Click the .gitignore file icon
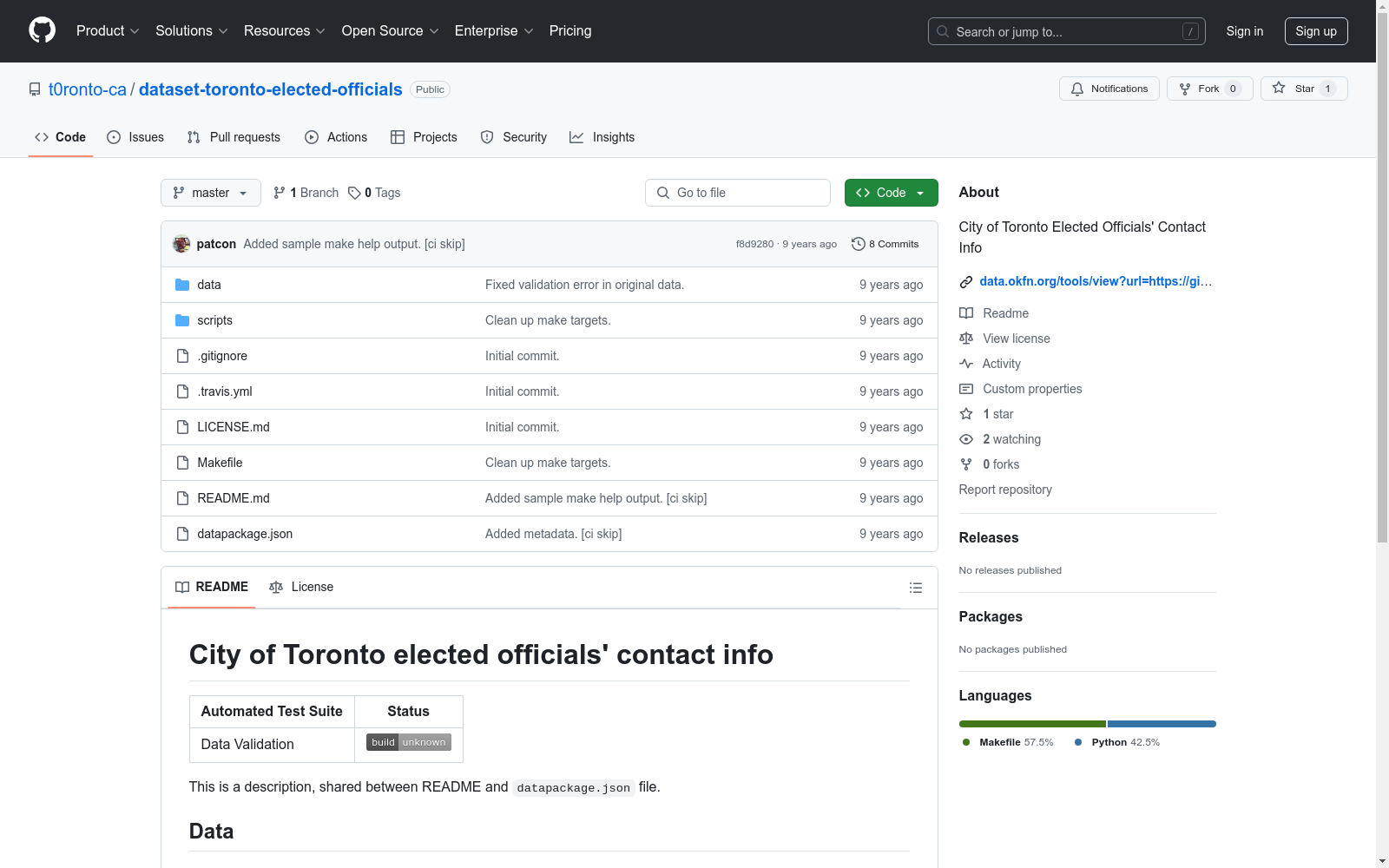Screen dimensions: 1389x868 pyautogui.click(x=182, y=356)
